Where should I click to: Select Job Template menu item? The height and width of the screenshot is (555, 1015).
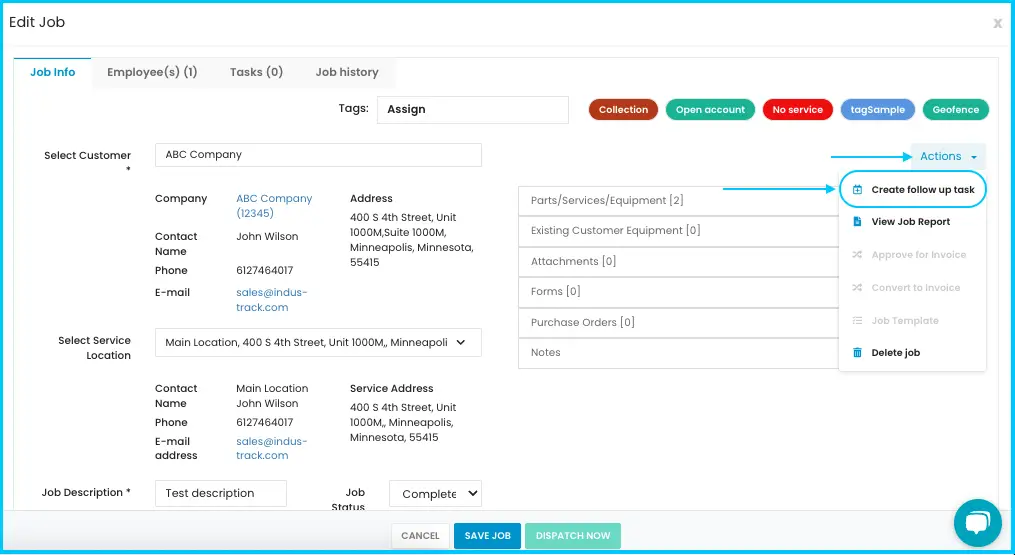pos(913,321)
